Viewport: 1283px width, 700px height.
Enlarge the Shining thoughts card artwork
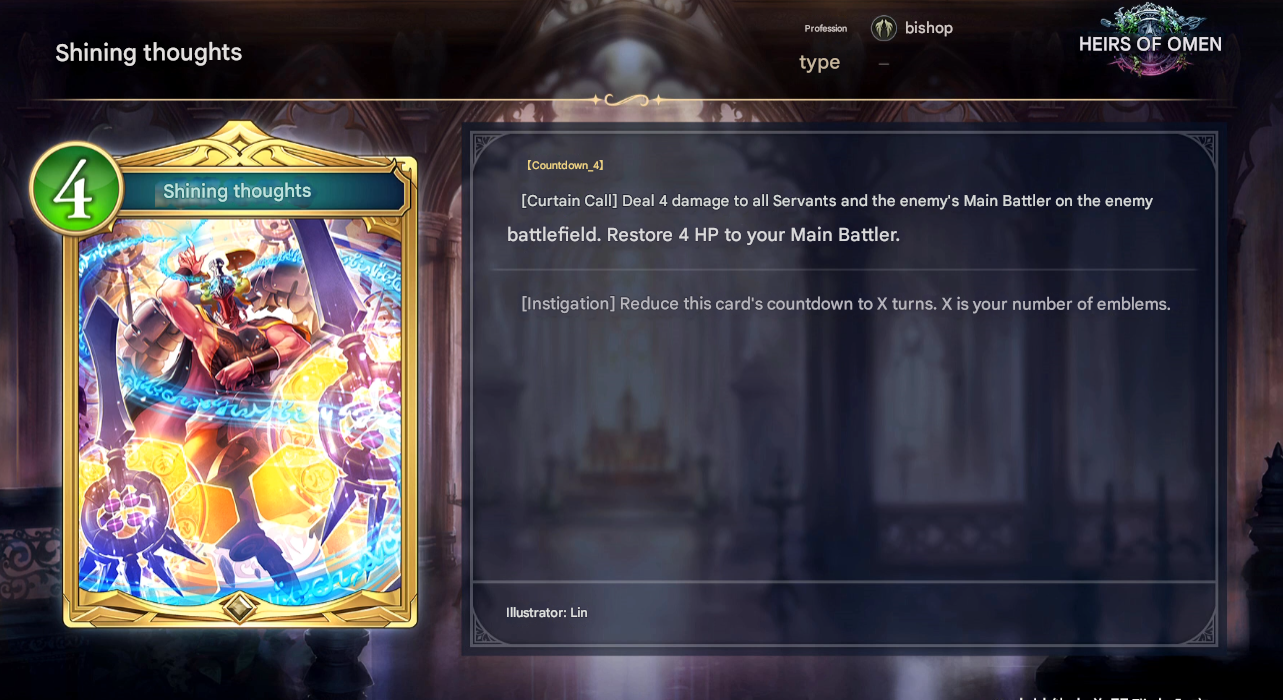[240, 410]
